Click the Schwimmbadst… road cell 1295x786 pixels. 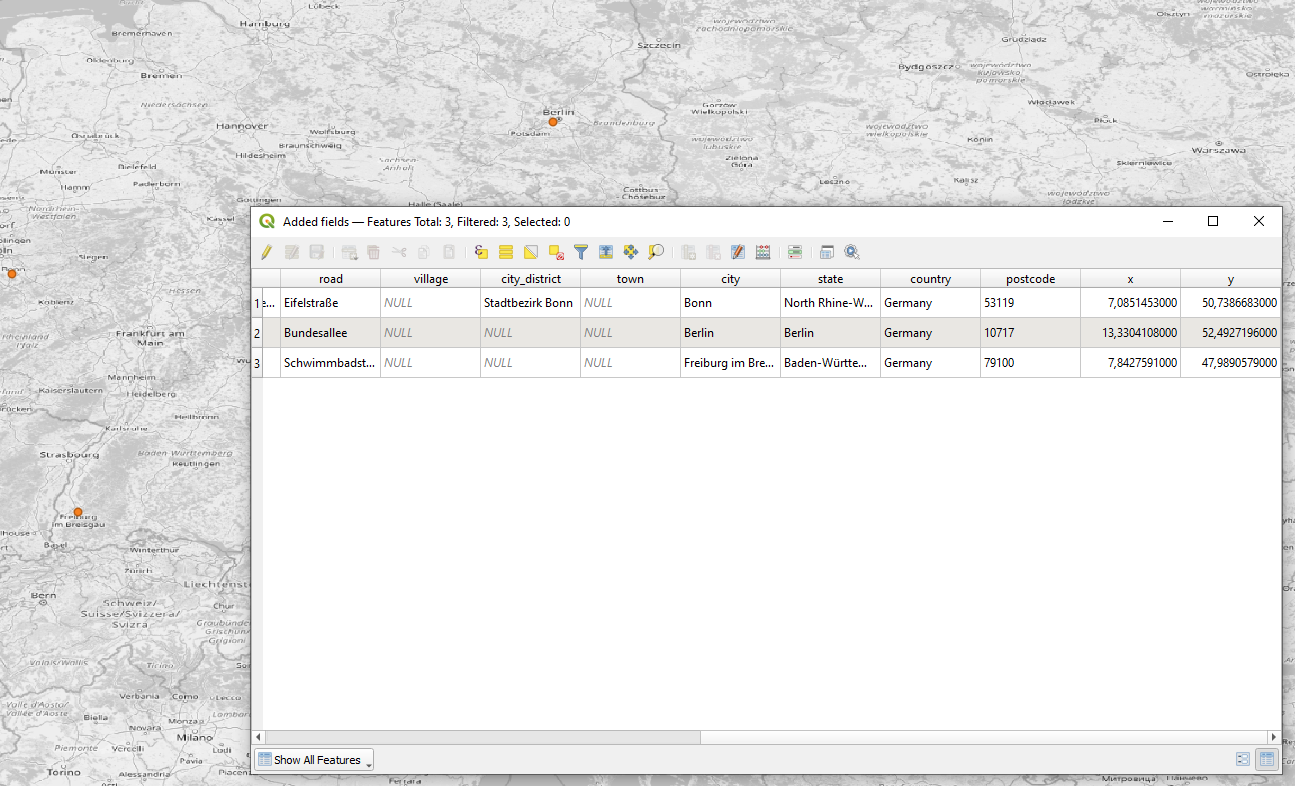[x=331, y=363]
